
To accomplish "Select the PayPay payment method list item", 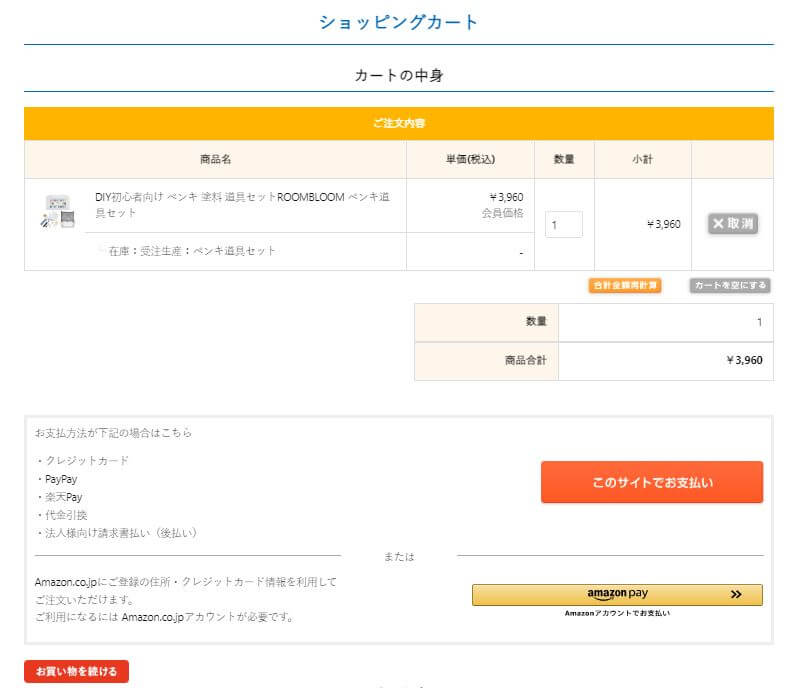I will pyautogui.click(x=60, y=479).
